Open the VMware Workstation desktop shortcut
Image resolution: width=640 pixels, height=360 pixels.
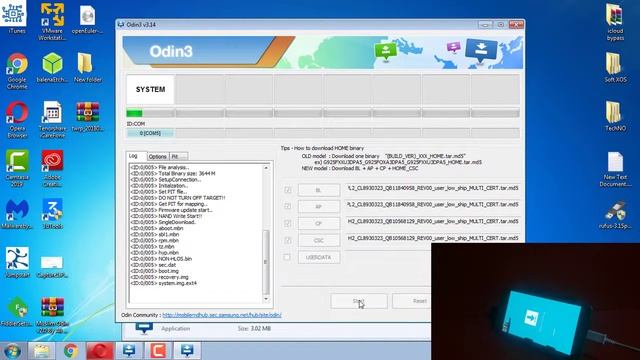point(52,20)
